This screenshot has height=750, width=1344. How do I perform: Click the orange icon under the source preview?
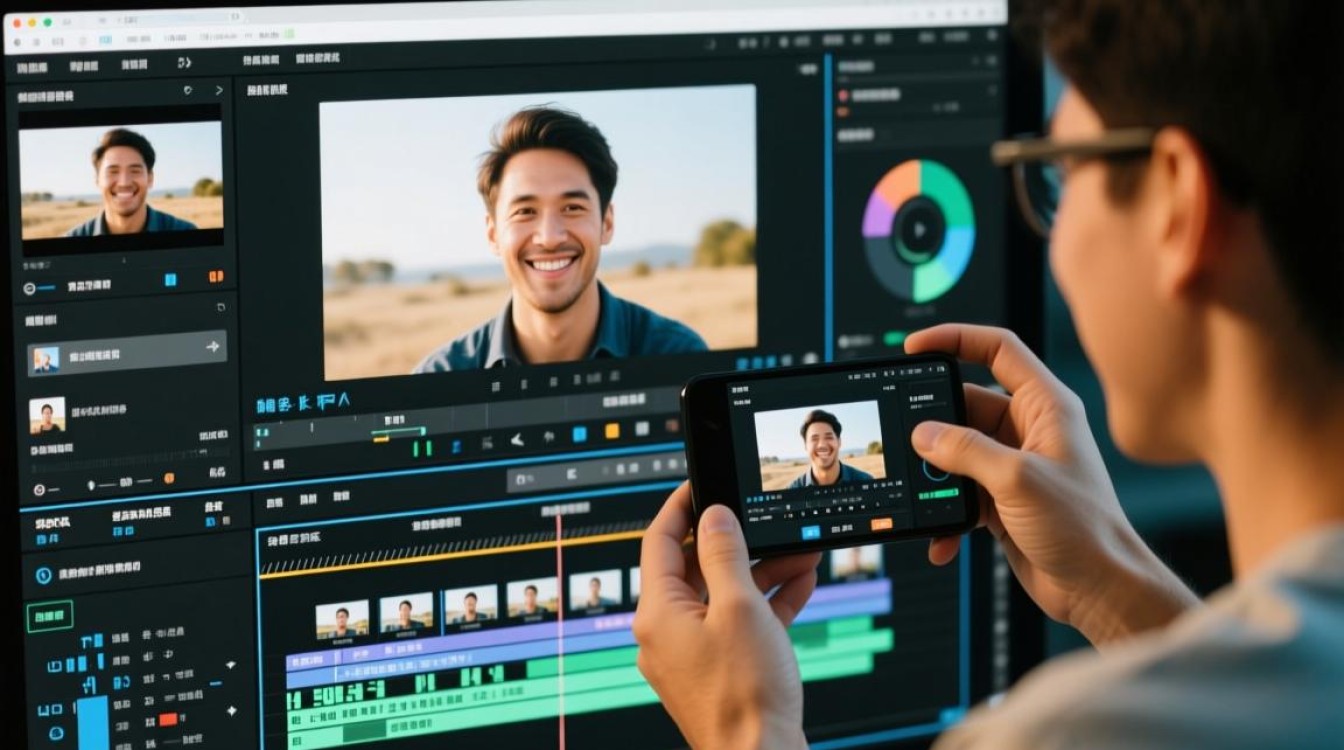coord(214,277)
